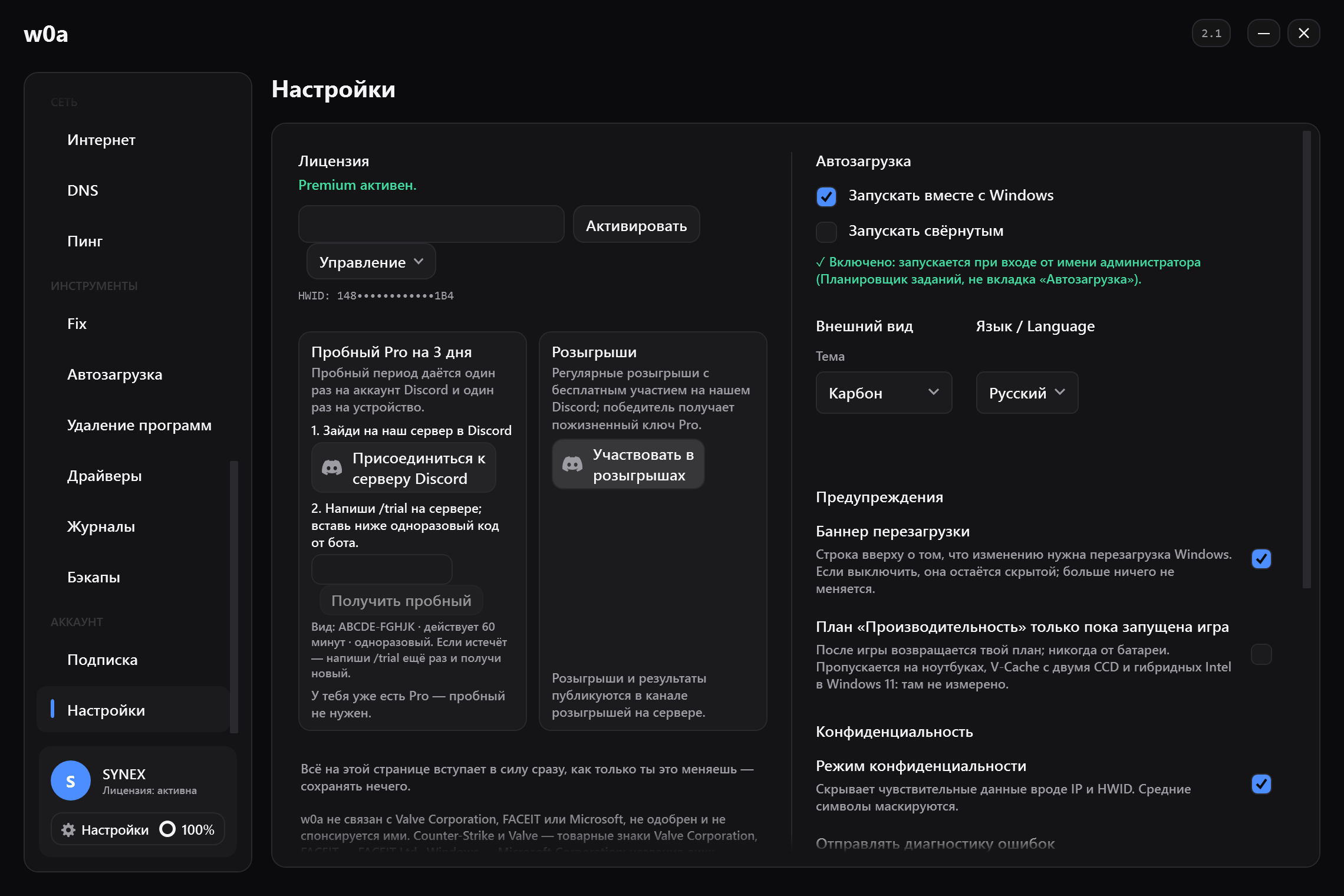Click the Активировать button
The height and width of the screenshot is (896, 1344).
pos(636,225)
